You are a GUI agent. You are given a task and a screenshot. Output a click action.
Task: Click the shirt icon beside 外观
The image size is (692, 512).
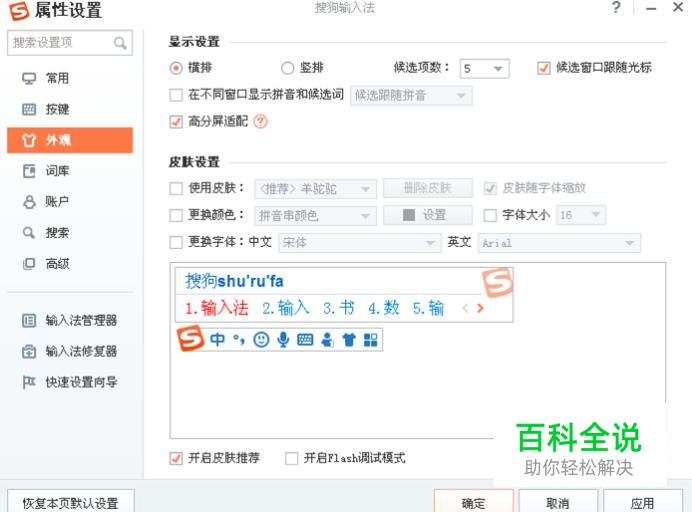coord(29,140)
